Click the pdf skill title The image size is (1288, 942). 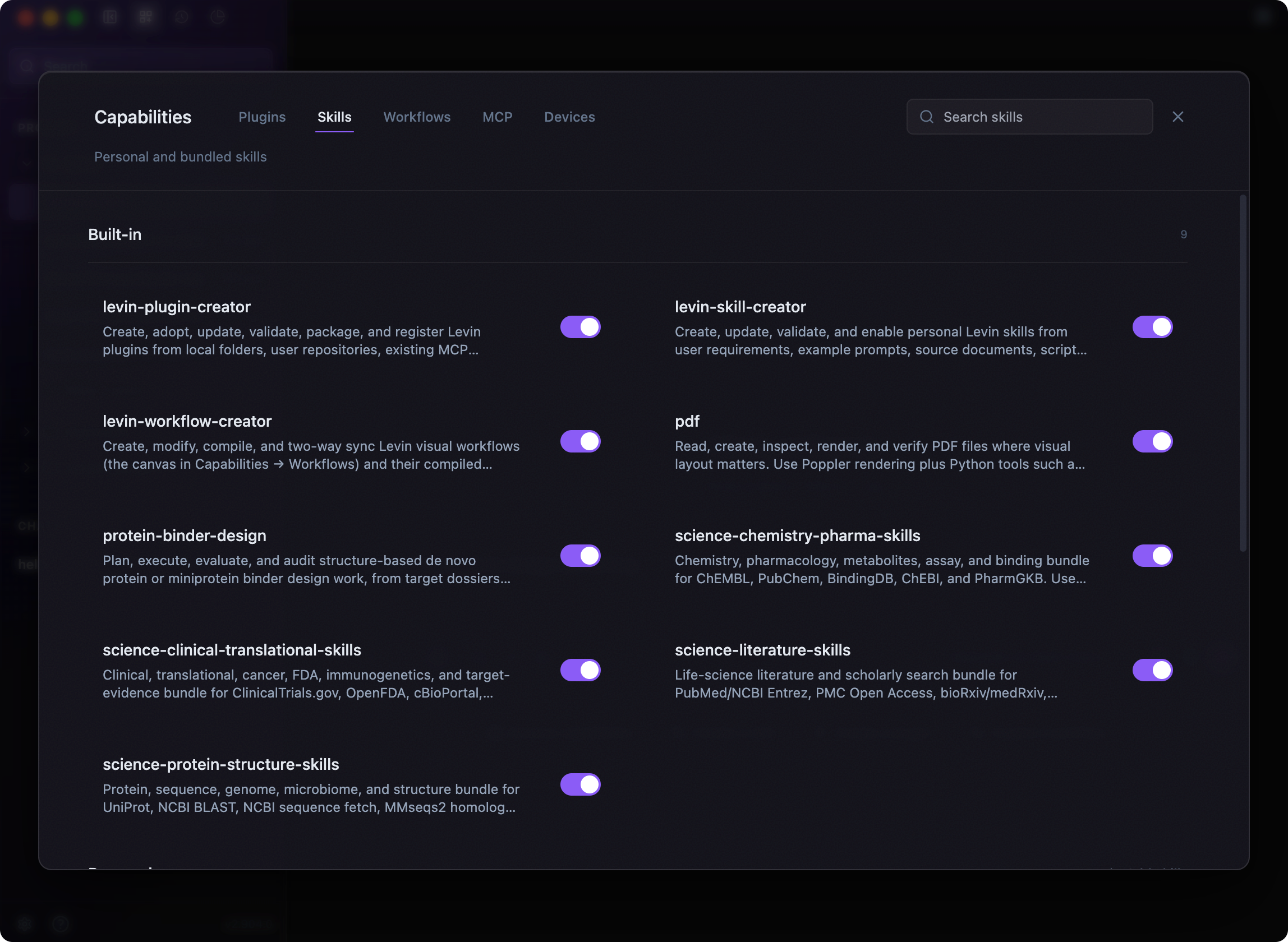687,422
